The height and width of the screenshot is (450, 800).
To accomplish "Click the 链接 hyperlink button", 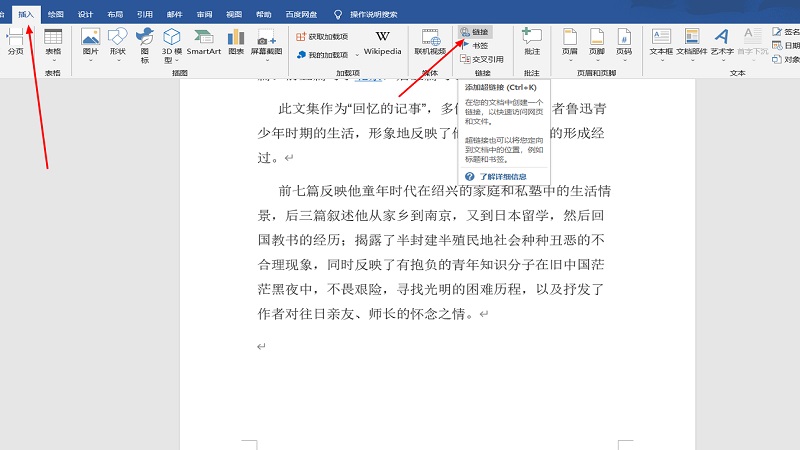I will click(475, 32).
